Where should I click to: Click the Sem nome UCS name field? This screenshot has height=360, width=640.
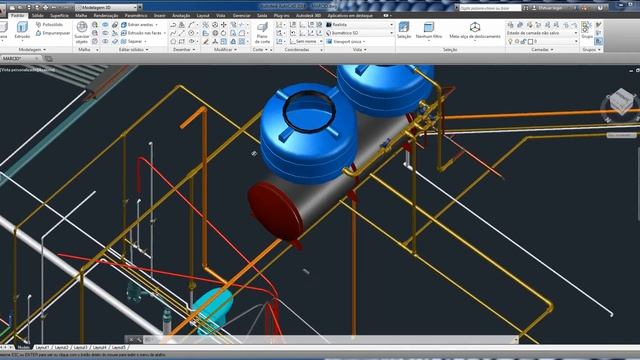click(306, 41)
